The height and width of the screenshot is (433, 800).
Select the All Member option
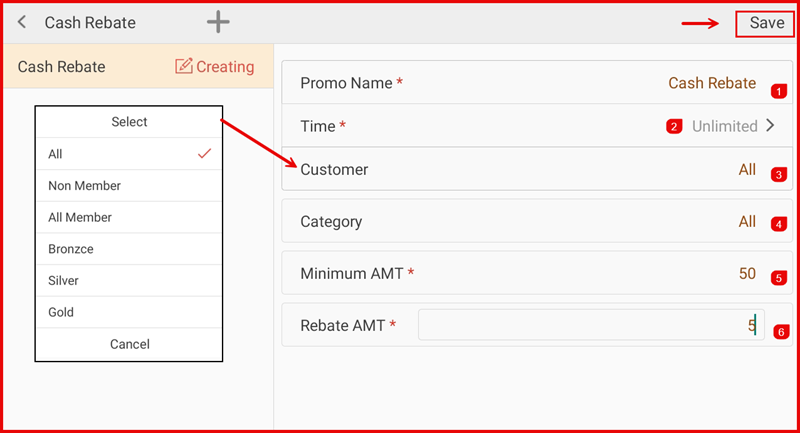80,217
